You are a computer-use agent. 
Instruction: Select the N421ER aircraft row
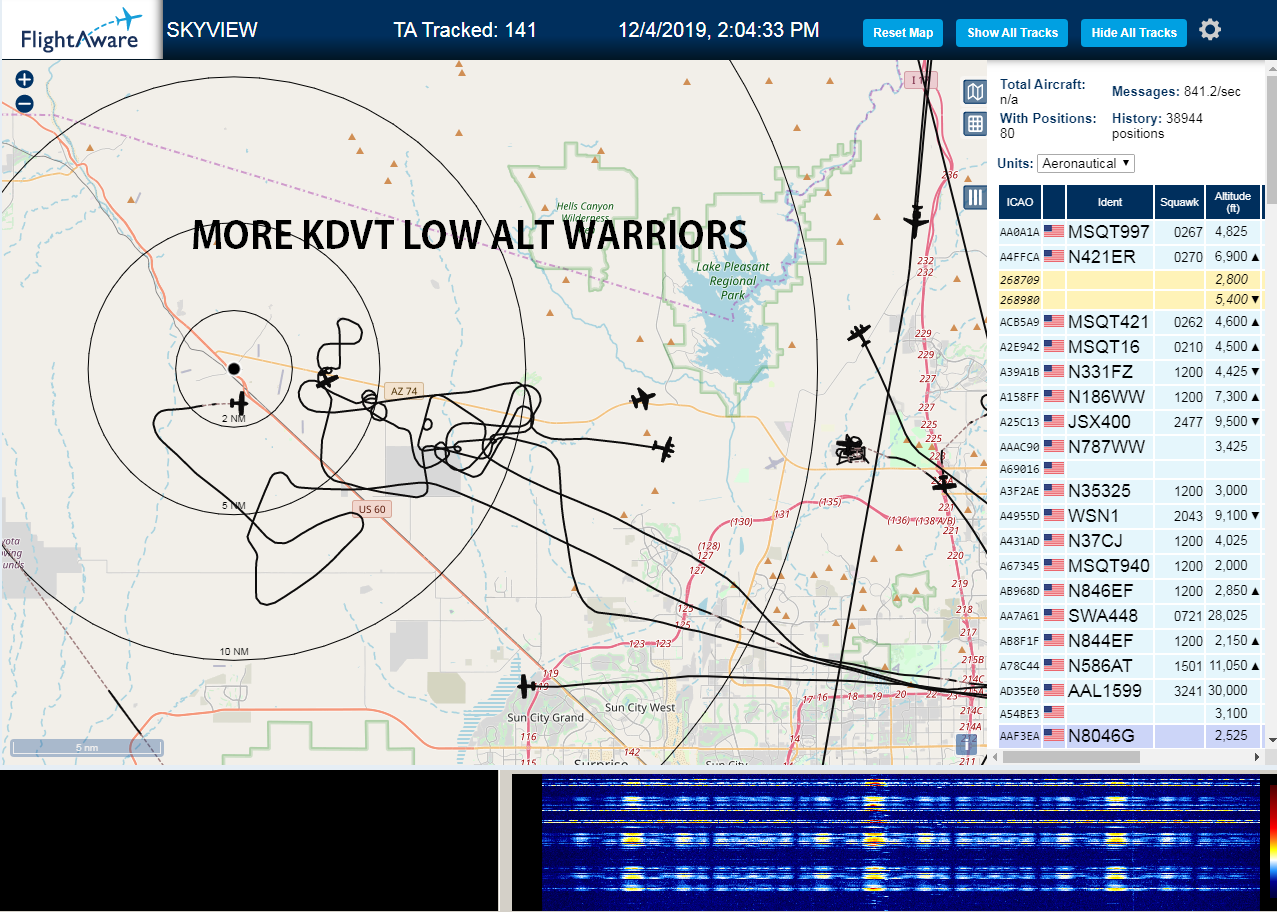point(1131,257)
